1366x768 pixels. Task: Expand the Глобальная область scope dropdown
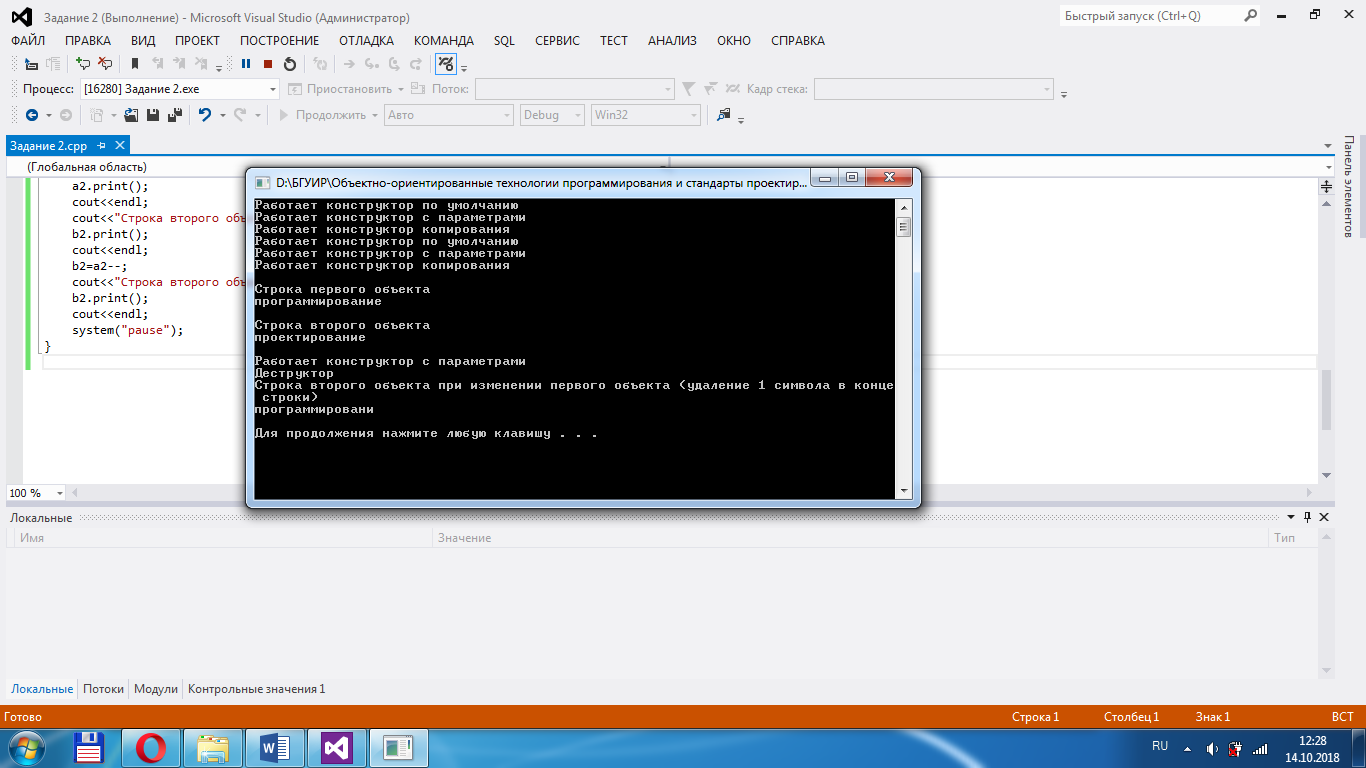pos(1328,167)
